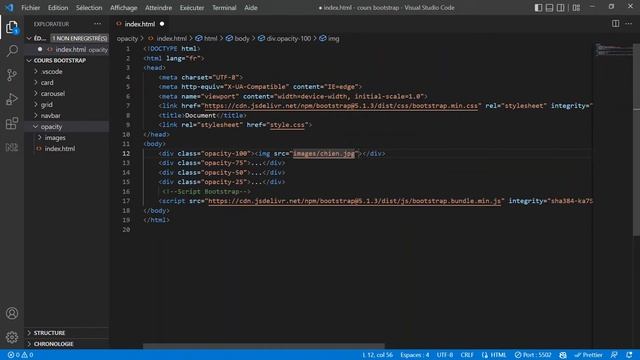The width and height of the screenshot is (640, 360).
Task: Open editor More Actions ellipsis
Action: (x=629, y=24)
